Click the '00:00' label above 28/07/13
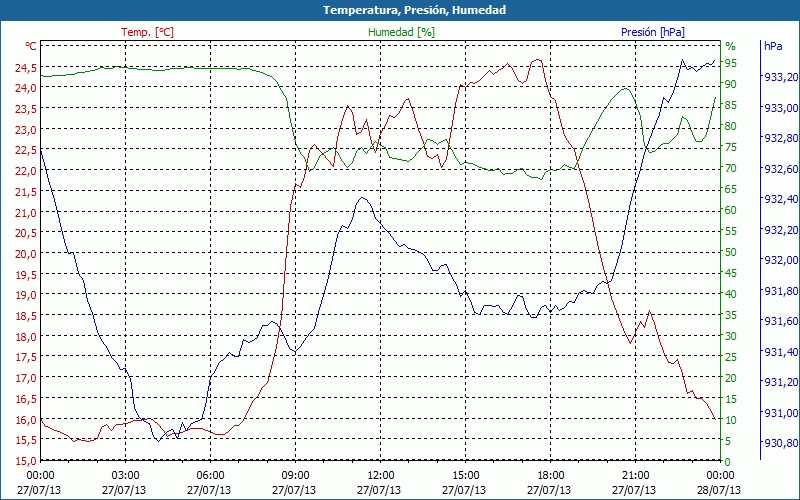Viewport: 800px width, 500px height. tap(720, 476)
